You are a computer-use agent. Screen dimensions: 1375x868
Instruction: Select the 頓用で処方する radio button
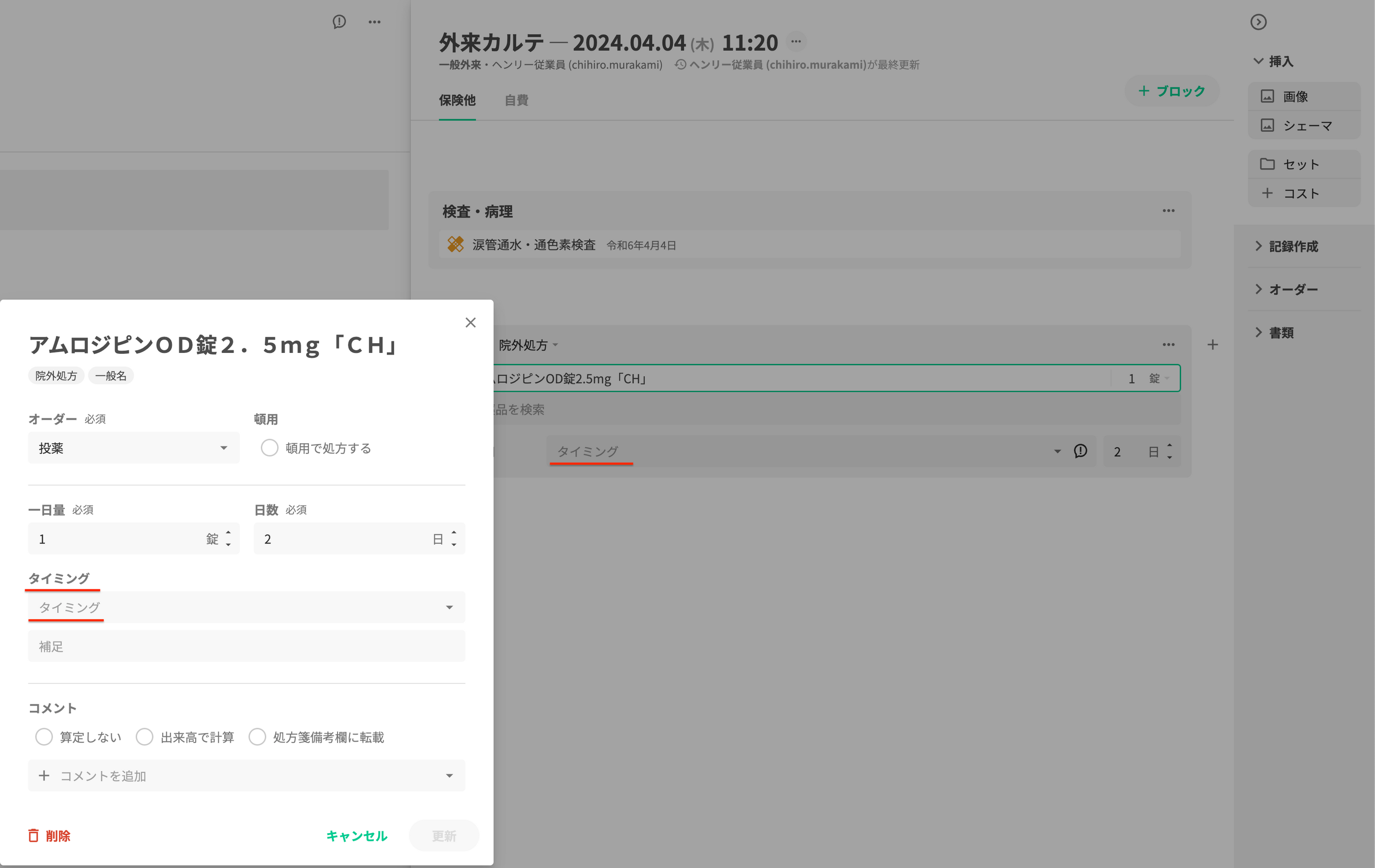pos(269,448)
